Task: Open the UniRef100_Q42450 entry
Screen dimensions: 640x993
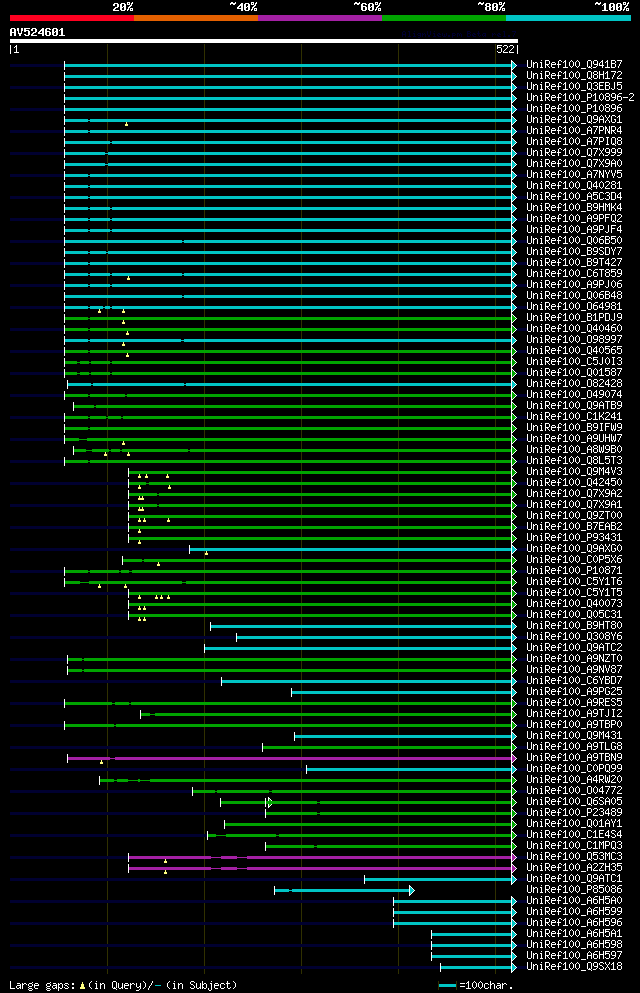Action: 574,483
